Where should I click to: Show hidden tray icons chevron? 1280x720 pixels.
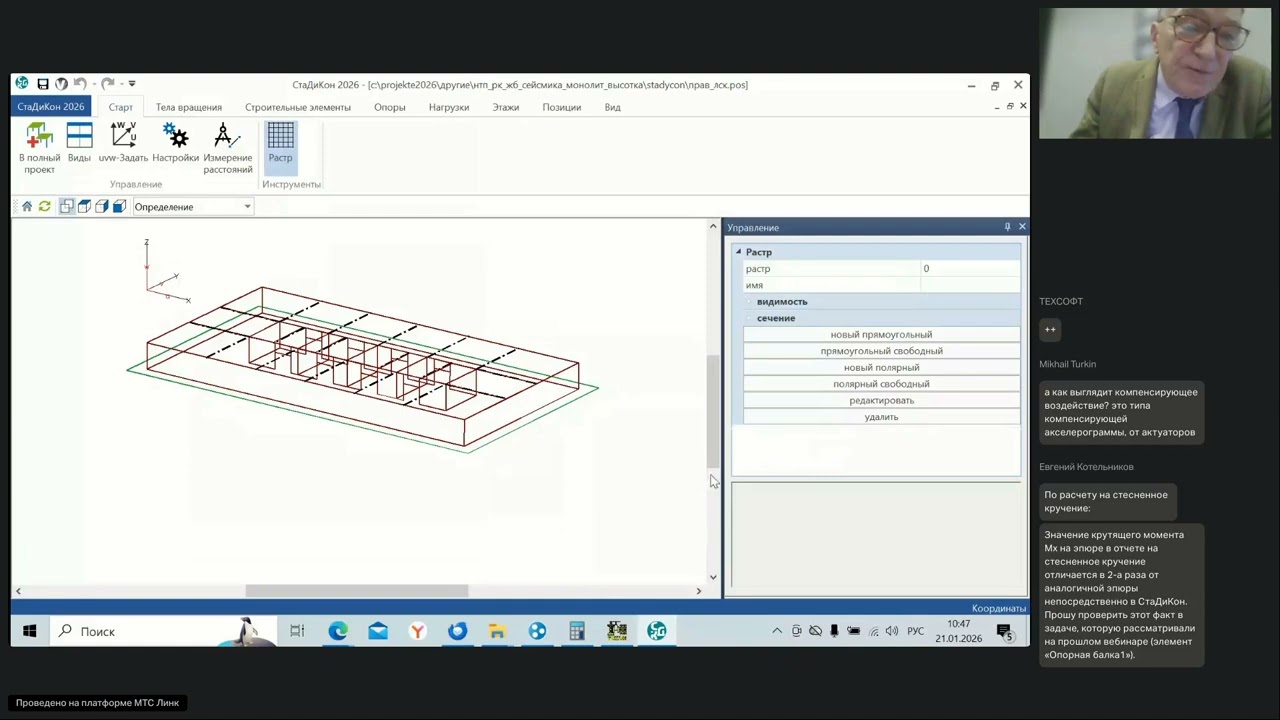777,631
